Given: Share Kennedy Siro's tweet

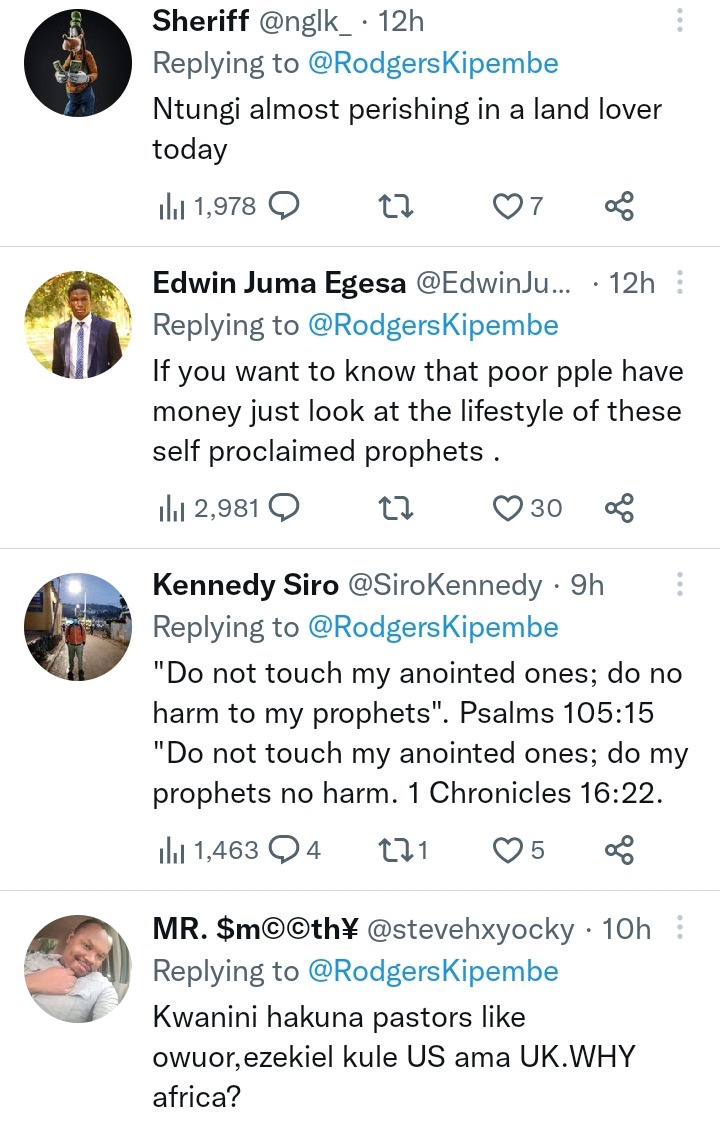Looking at the screenshot, I should click(620, 851).
